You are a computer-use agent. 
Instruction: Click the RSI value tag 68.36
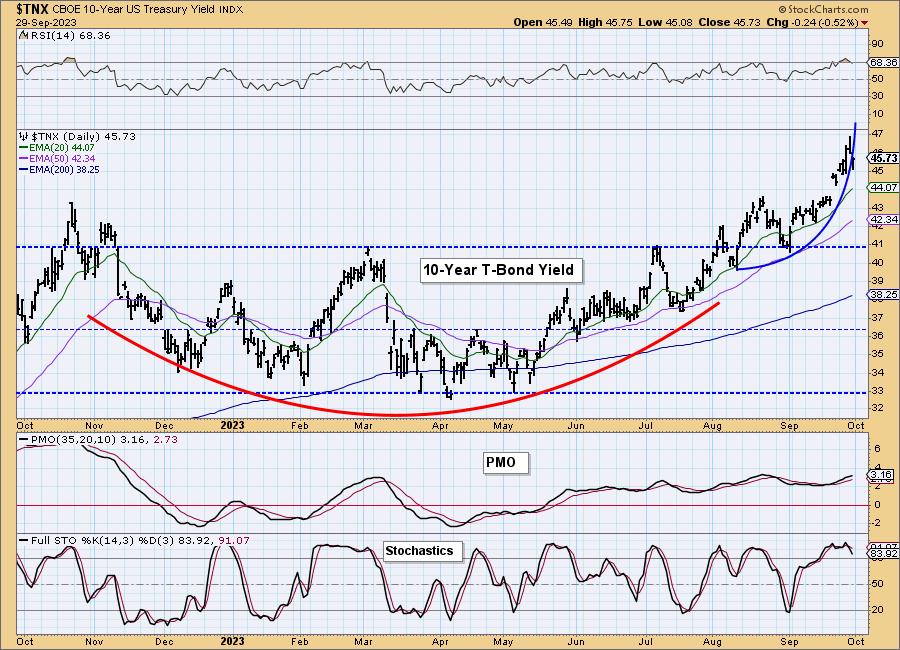click(883, 62)
